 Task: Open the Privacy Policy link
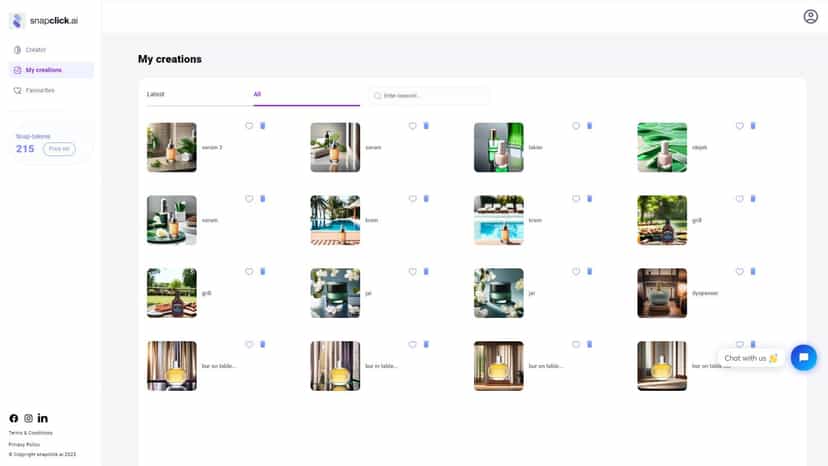[24, 444]
